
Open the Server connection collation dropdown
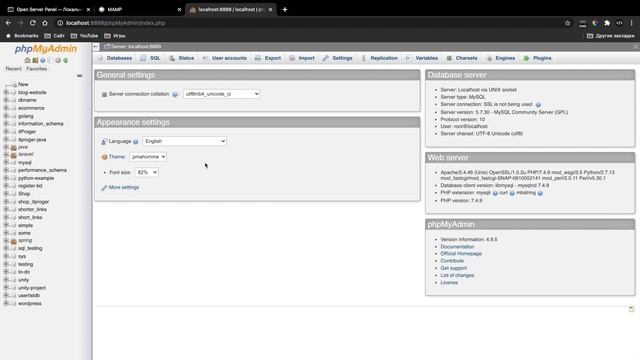click(x=221, y=94)
